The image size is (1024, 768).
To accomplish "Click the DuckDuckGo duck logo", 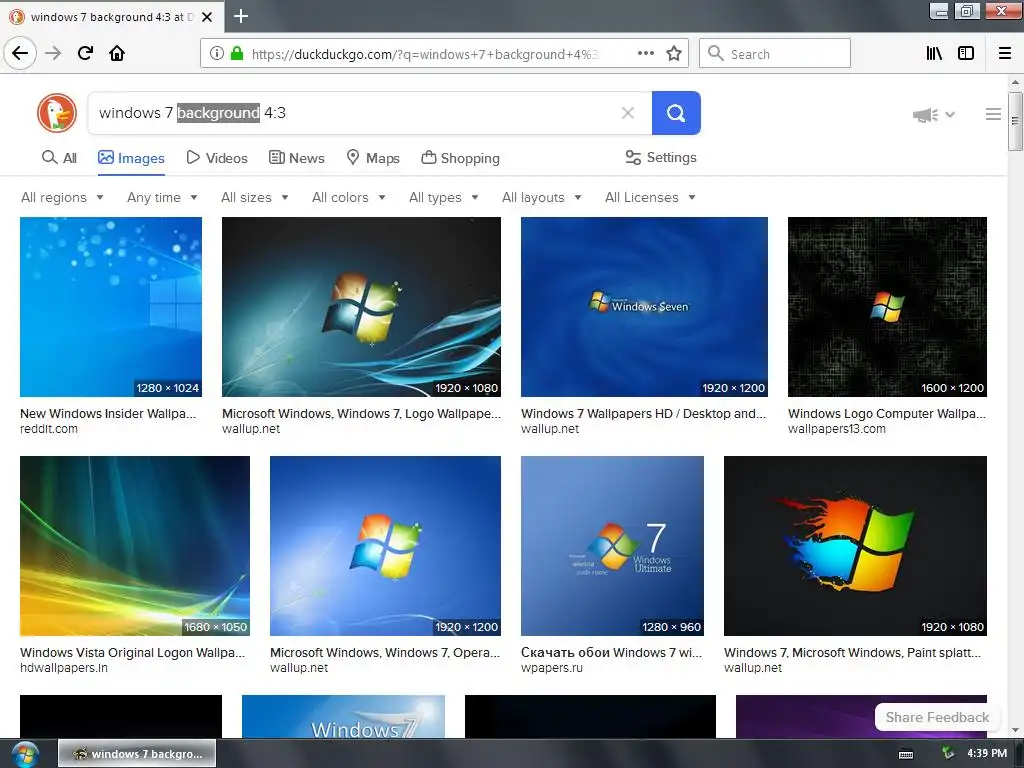I will (x=57, y=113).
